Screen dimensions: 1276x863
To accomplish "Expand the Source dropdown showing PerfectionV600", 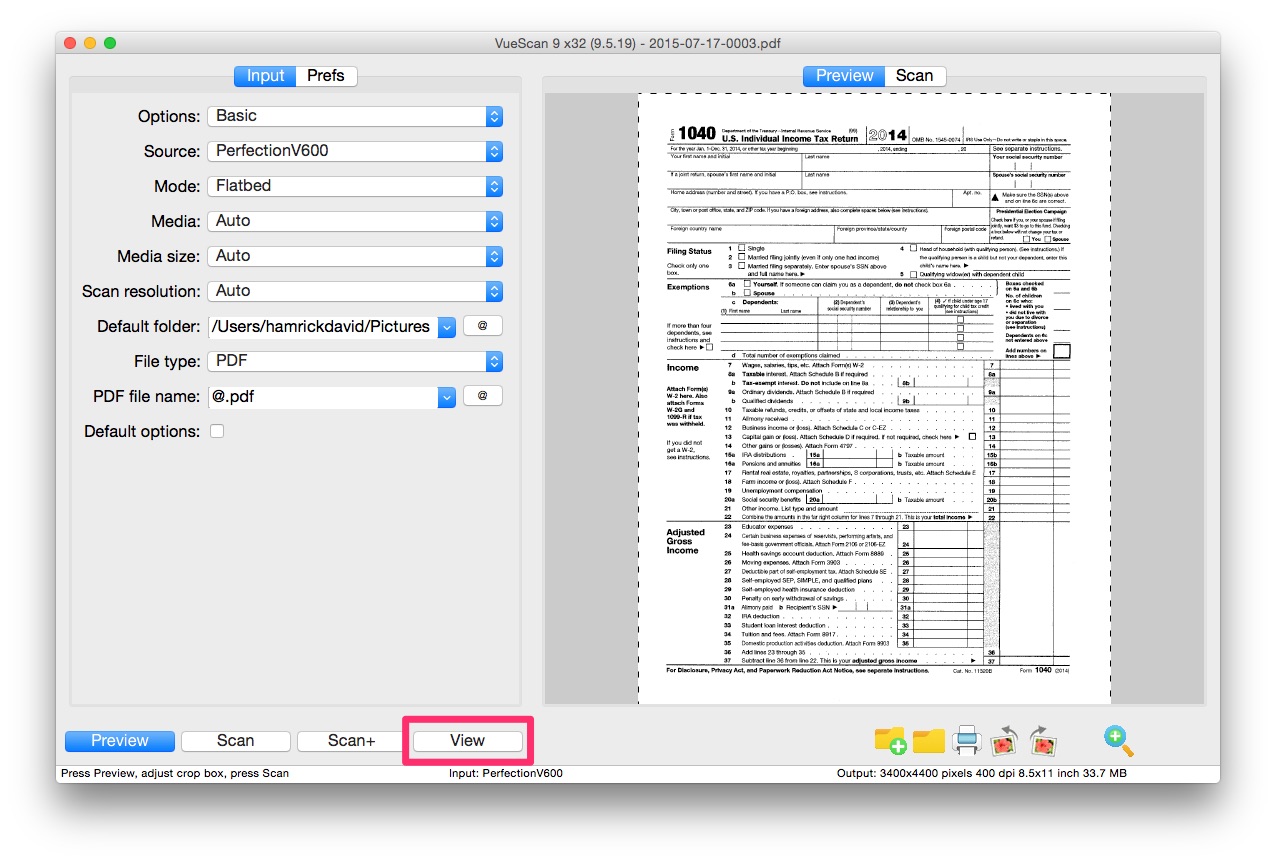I will [x=355, y=151].
